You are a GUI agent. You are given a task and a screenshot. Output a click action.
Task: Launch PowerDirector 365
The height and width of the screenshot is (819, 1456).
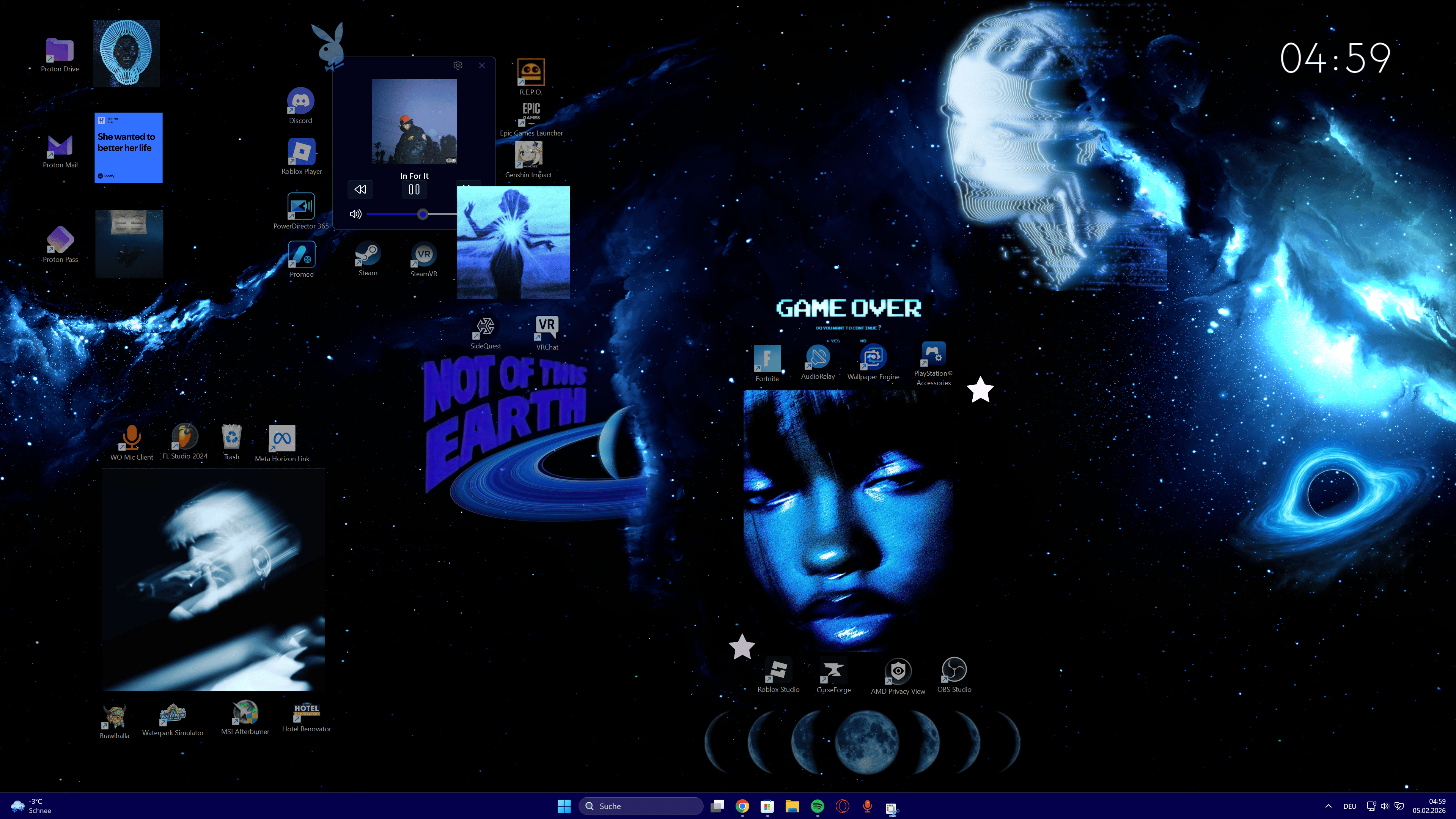click(301, 211)
